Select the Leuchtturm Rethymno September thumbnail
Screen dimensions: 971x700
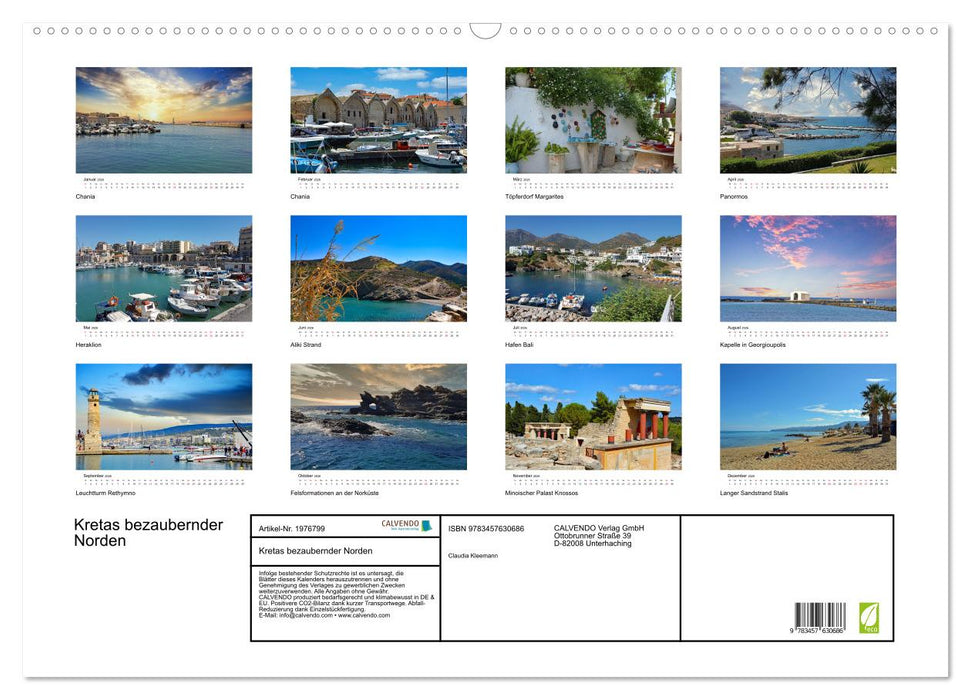pyautogui.click(x=164, y=415)
